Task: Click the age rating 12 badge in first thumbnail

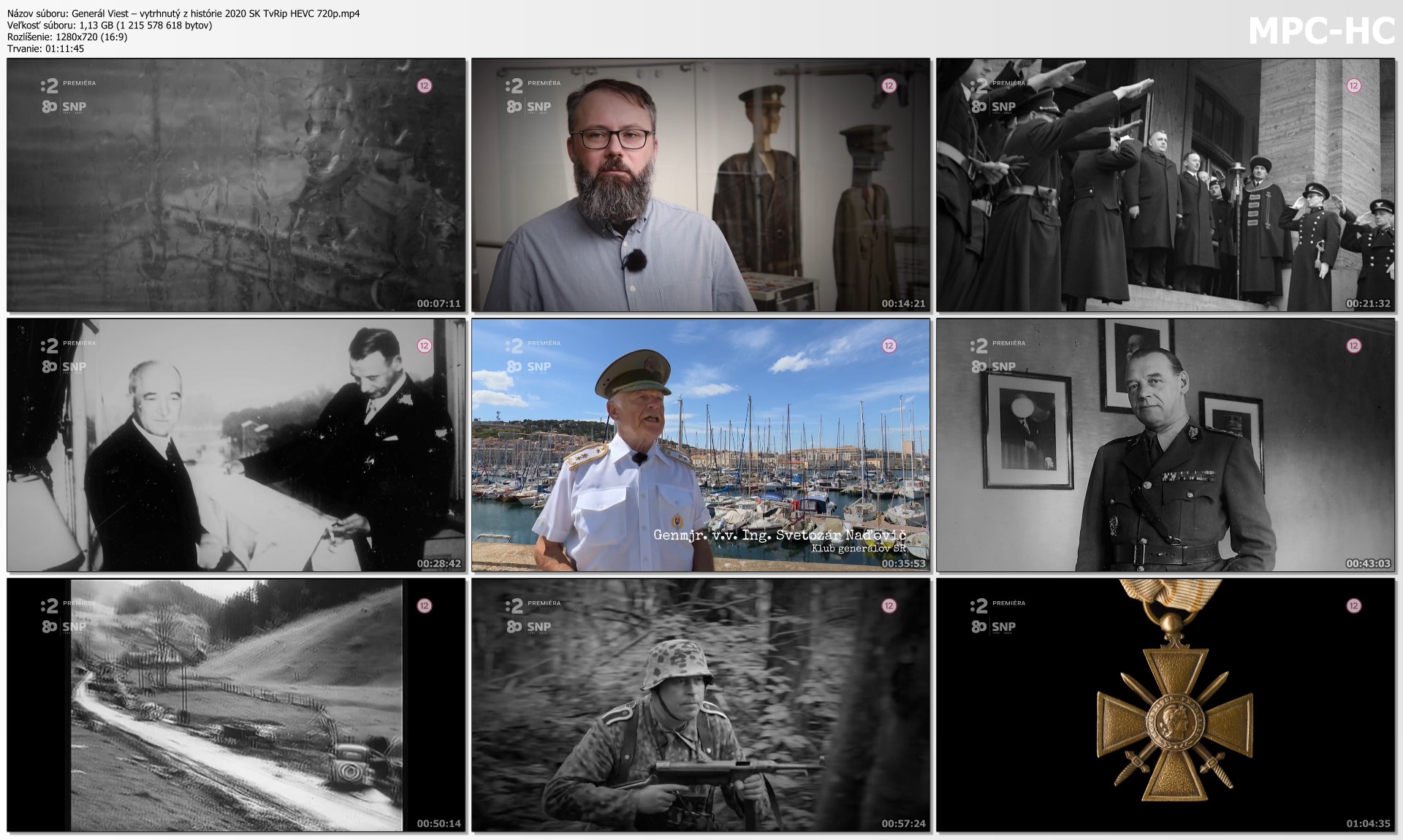Action: coord(424,85)
